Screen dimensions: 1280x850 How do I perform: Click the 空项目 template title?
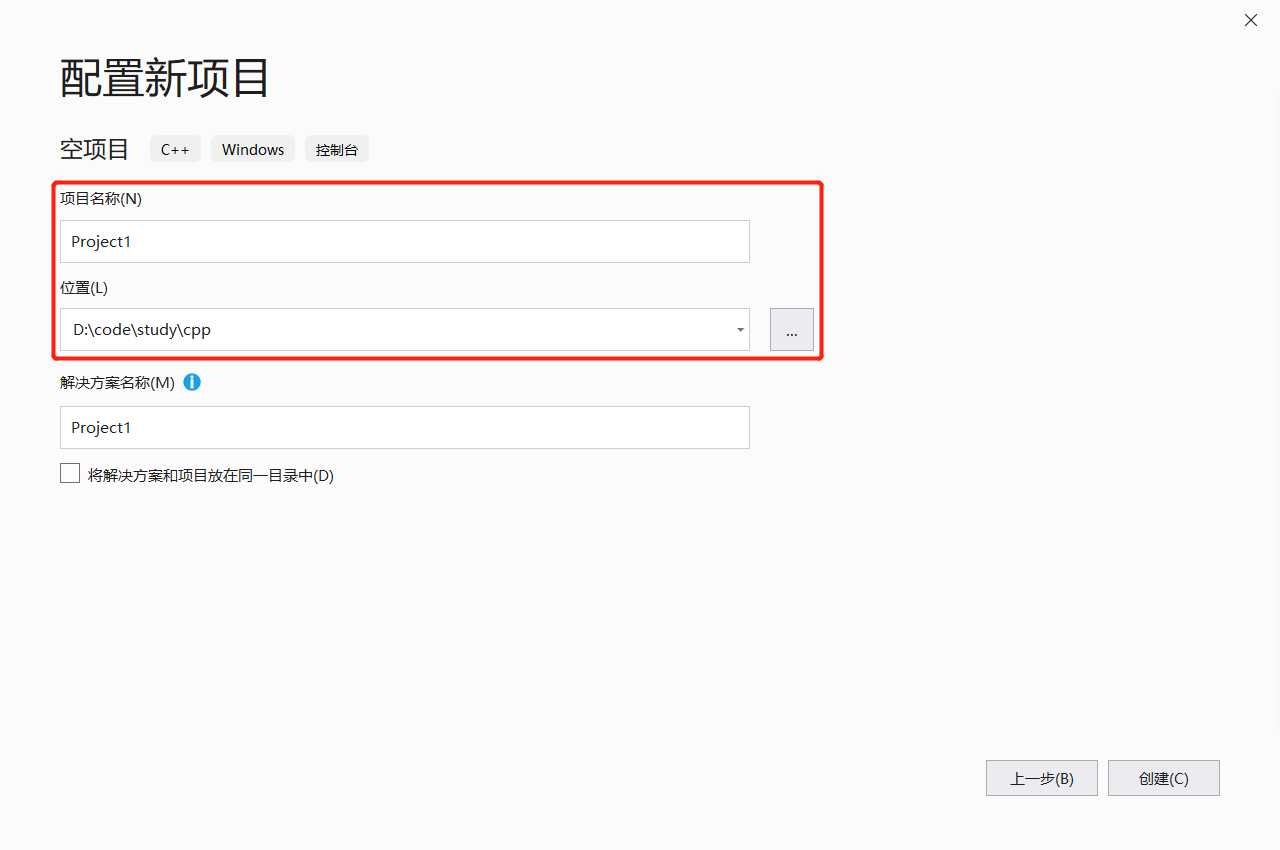pos(95,149)
